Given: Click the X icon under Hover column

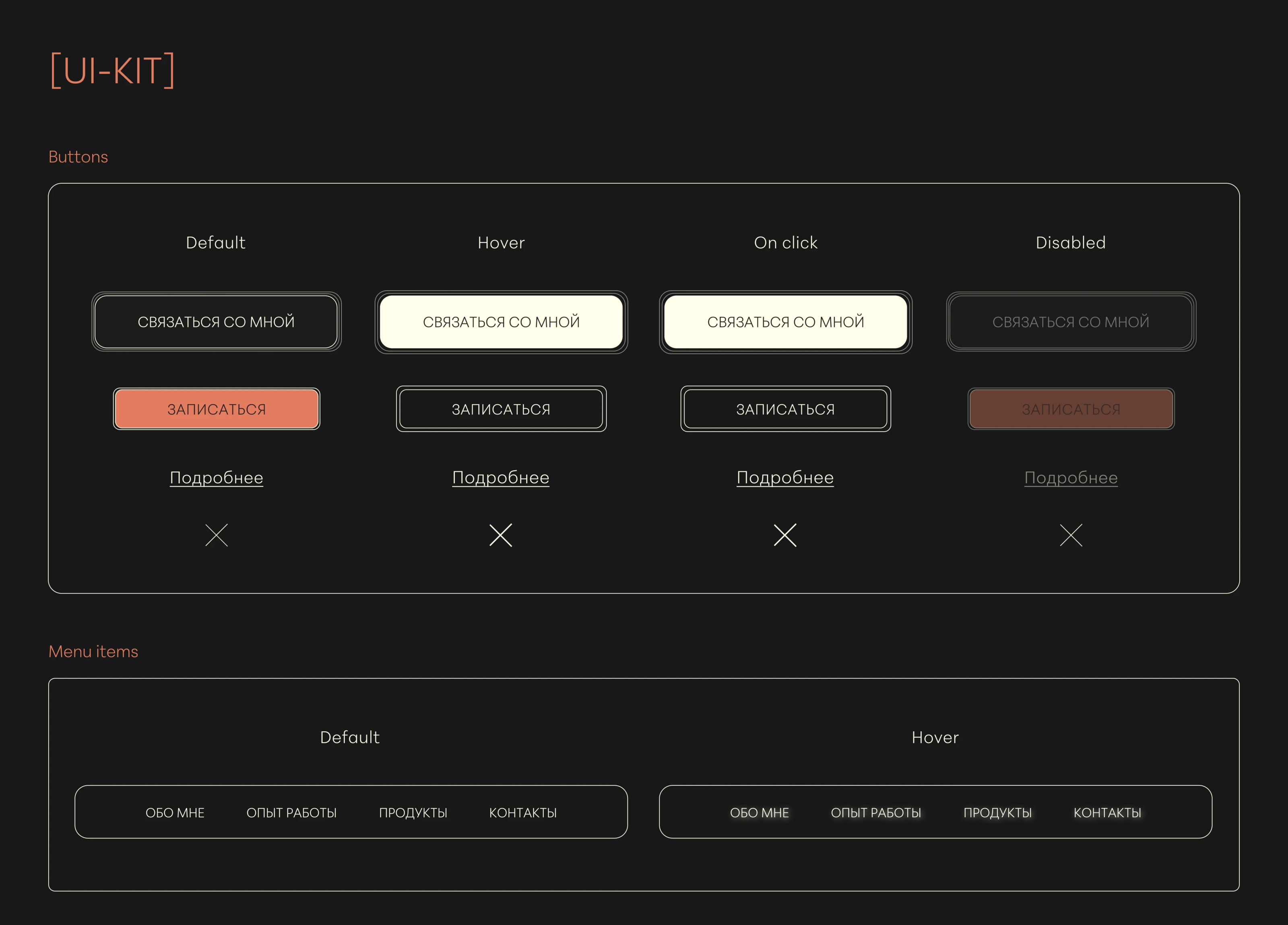Looking at the screenshot, I should (x=501, y=535).
